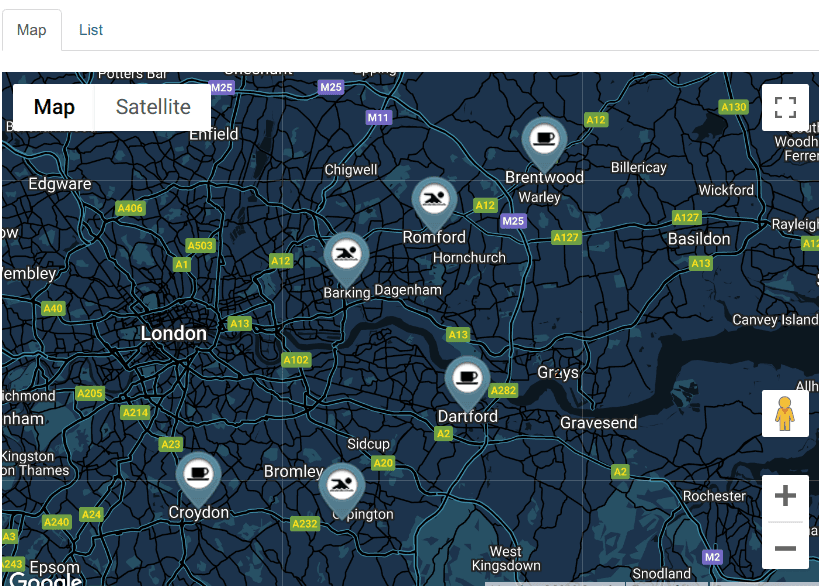The image size is (819, 586).
Task: Click the A102 road shield
Action: (x=296, y=360)
